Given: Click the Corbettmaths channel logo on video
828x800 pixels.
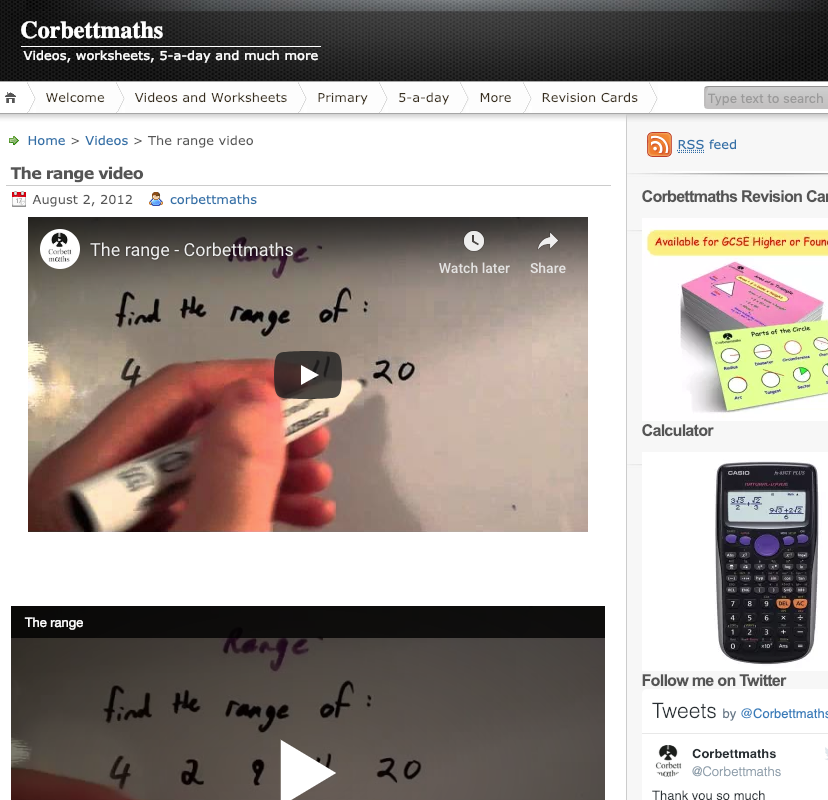Looking at the screenshot, I should point(60,249).
